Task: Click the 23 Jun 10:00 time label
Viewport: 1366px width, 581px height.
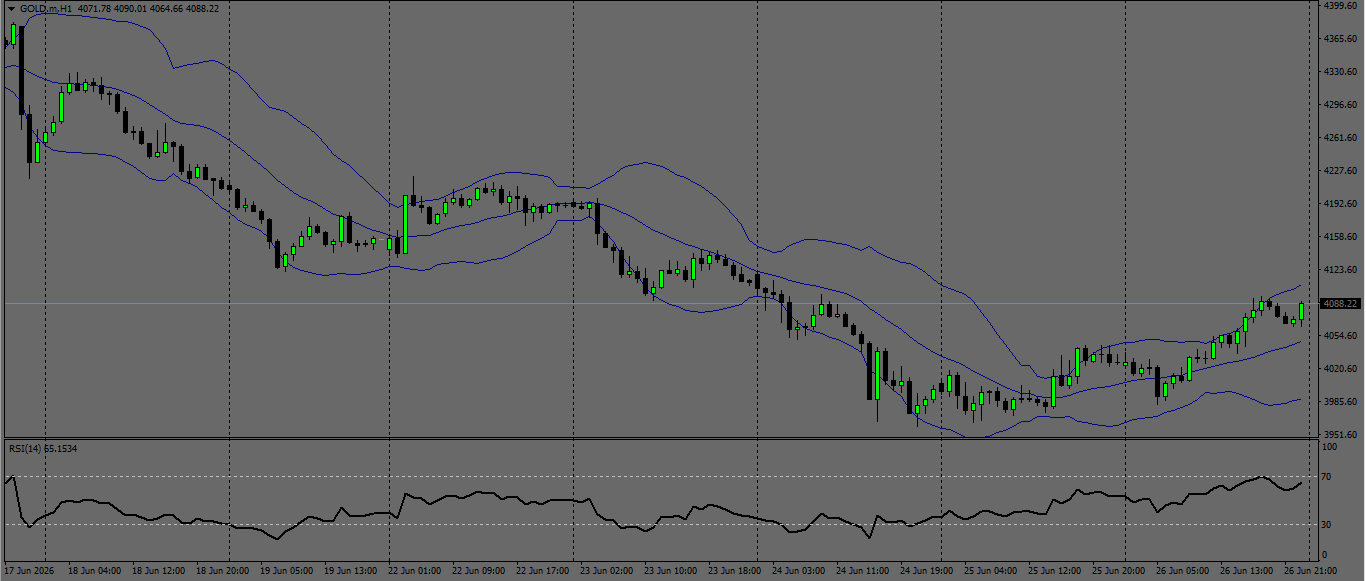Action: pos(671,570)
